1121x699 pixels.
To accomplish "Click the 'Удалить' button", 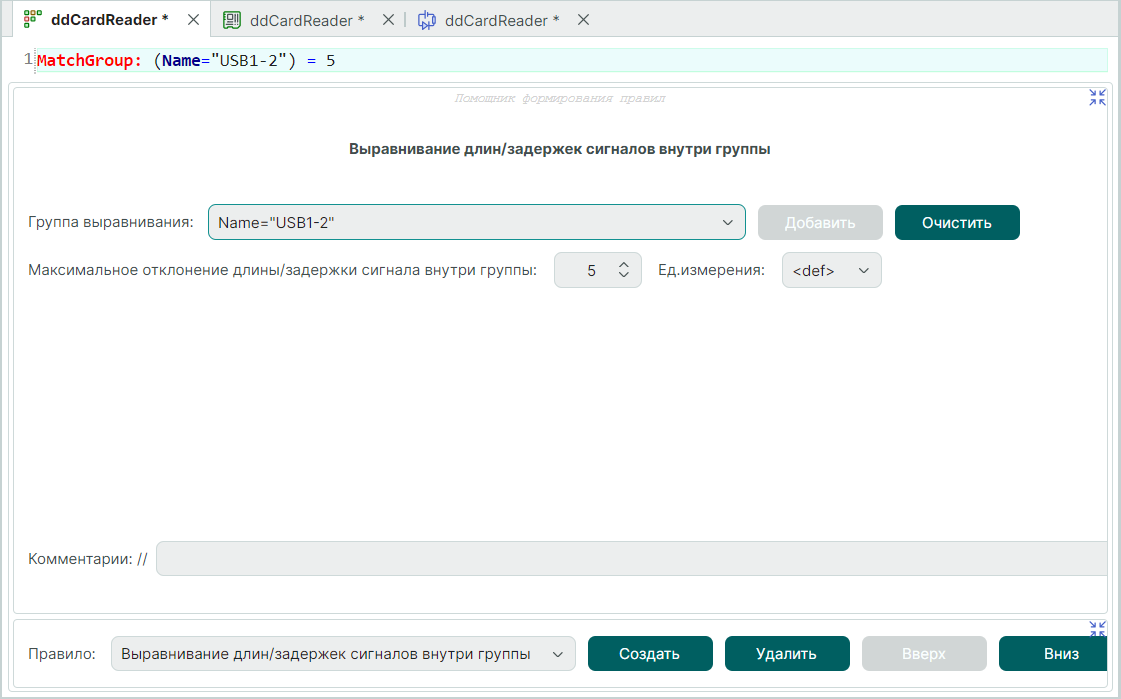I will [787, 653].
